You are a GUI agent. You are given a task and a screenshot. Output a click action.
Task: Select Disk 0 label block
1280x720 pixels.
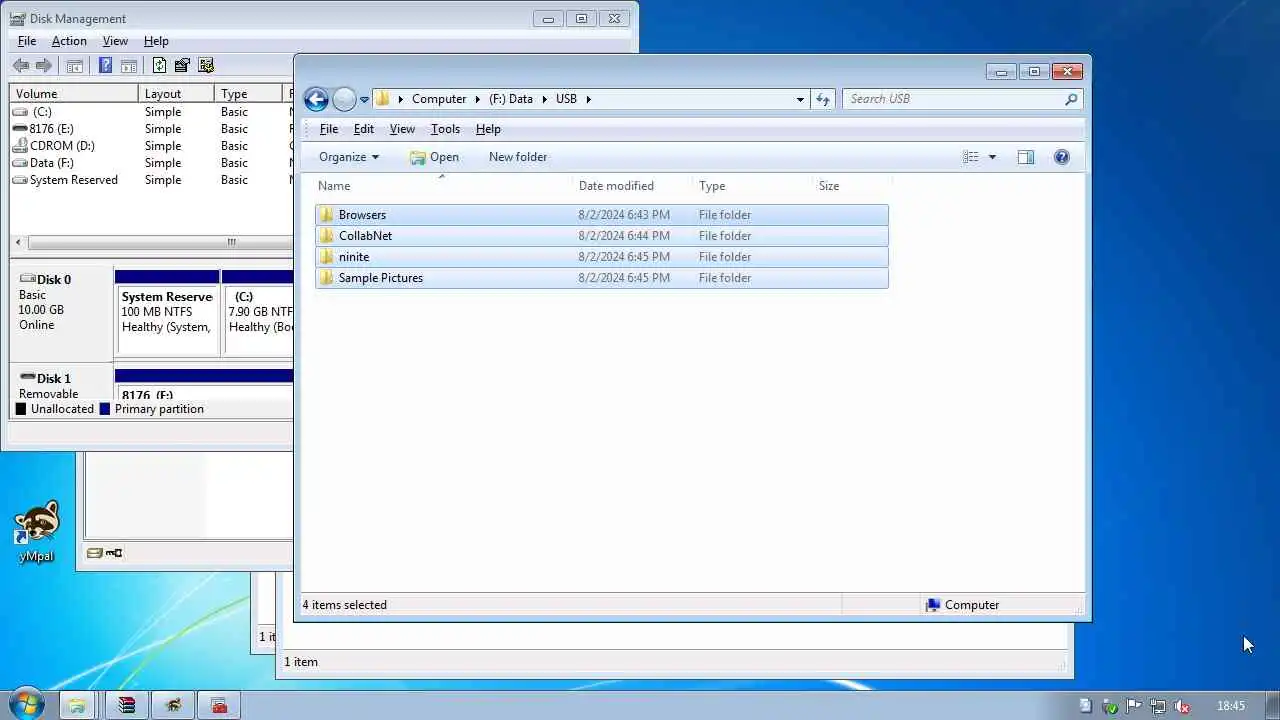(61, 314)
